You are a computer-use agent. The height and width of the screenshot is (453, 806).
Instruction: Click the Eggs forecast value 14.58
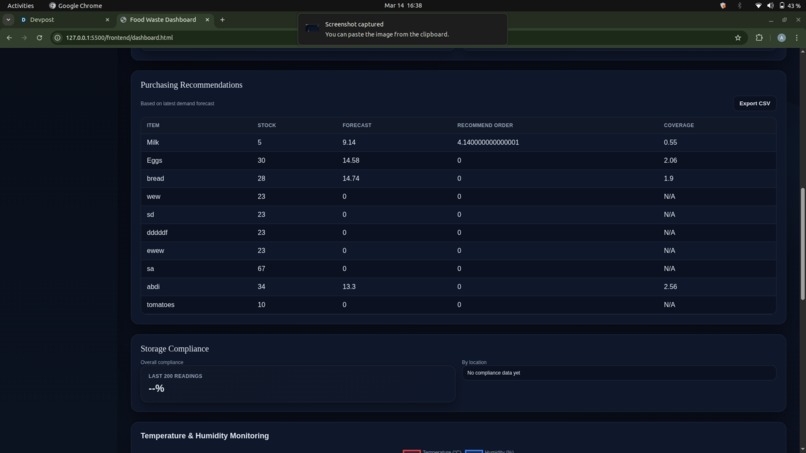[351, 160]
